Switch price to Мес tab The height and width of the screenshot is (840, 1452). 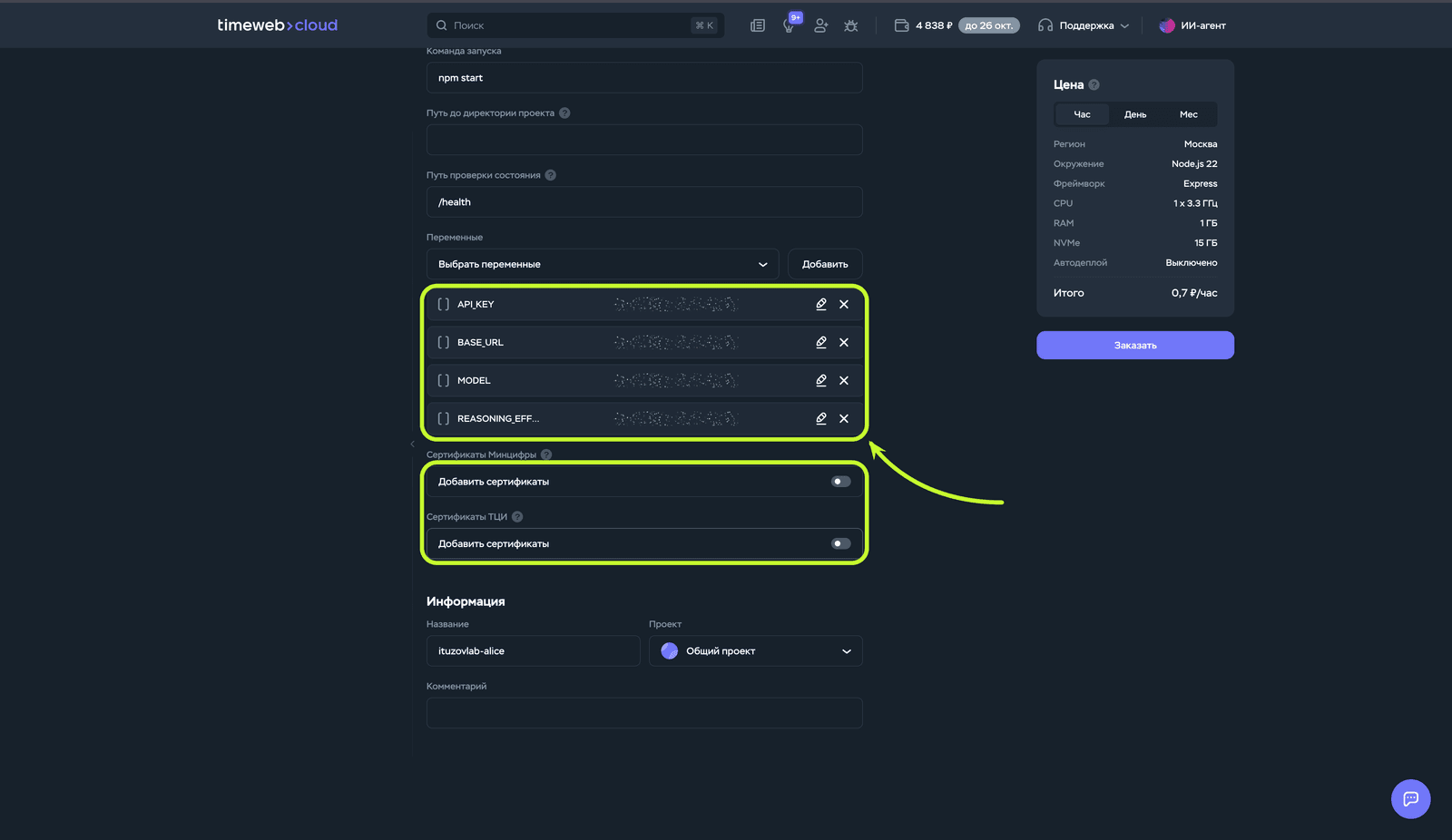(x=1189, y=114)
